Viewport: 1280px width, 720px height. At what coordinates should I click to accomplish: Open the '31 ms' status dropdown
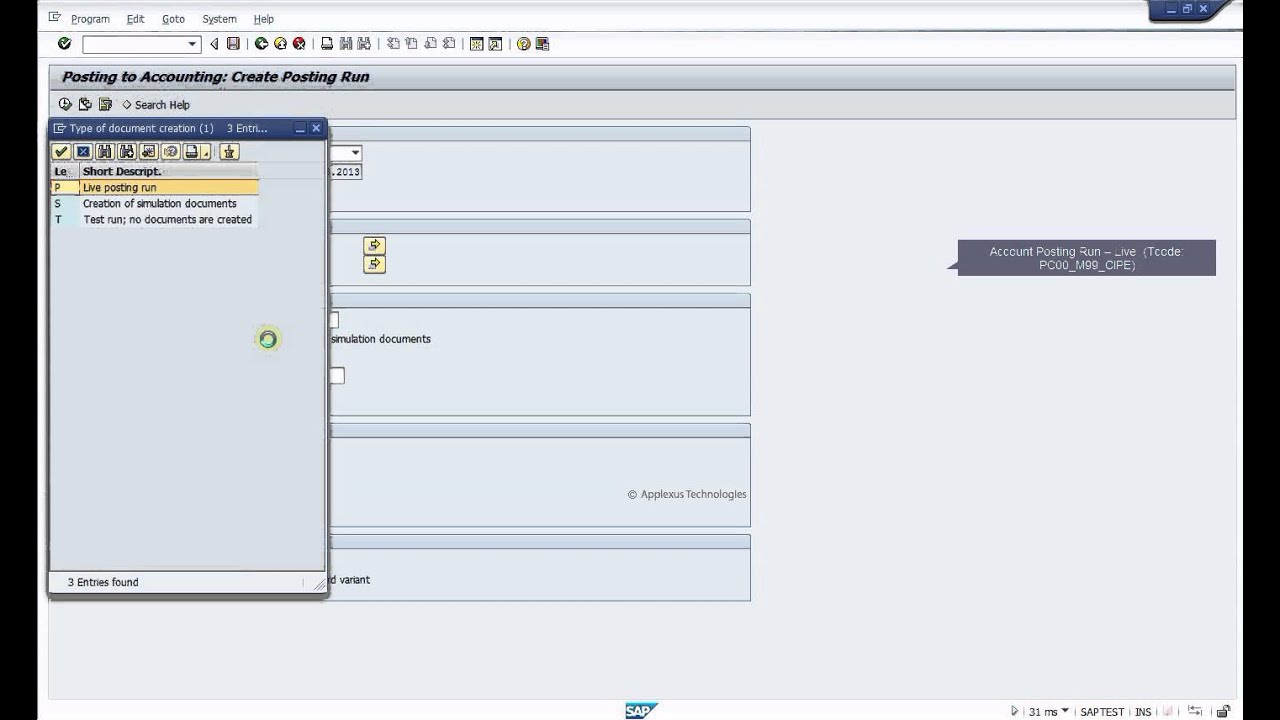coord(1048,712)
